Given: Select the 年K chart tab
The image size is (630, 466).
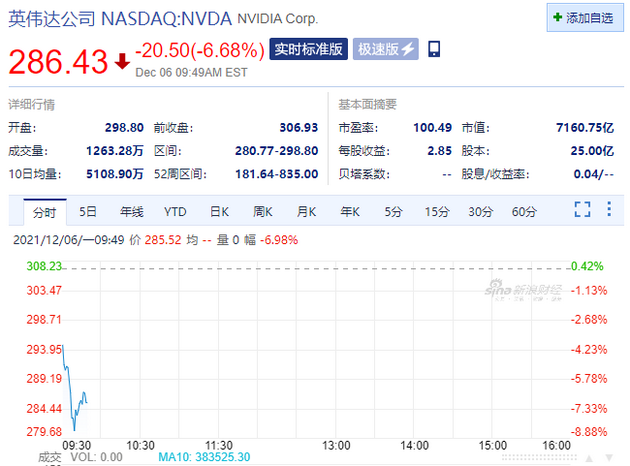Looking at the screenshot, I should pyautogui.click(x=350, y=211).
